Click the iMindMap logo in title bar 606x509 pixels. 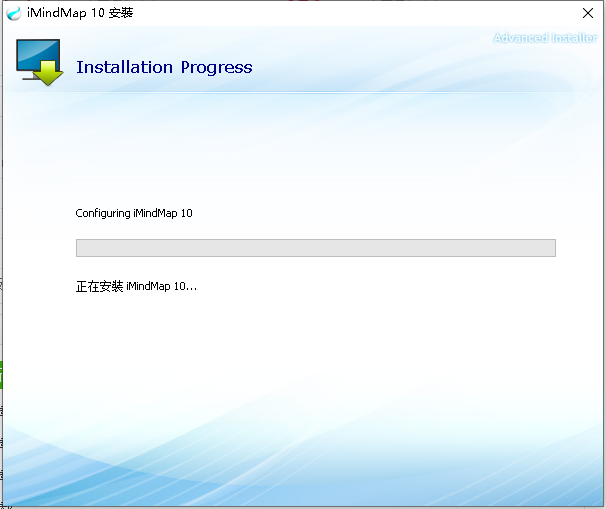tap(14, 13)
